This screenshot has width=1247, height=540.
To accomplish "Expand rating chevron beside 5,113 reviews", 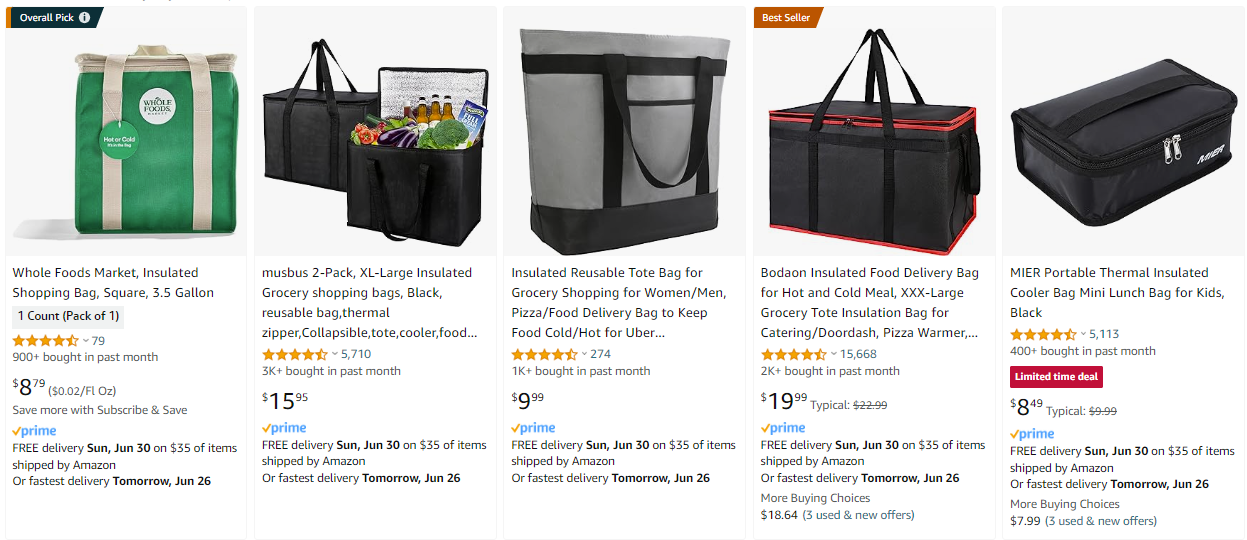I will coord(1083,334).
